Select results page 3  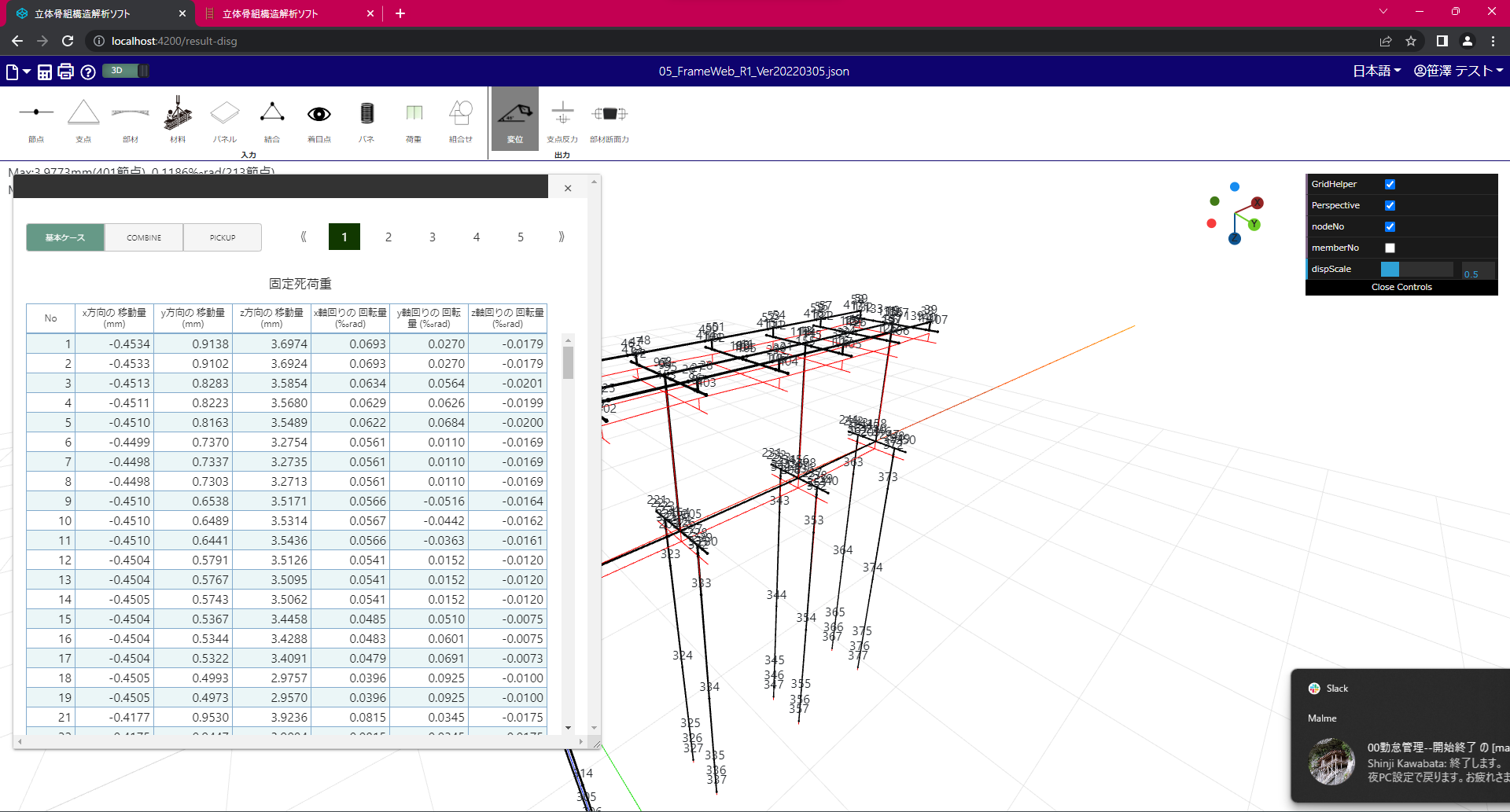pos(432,237)
